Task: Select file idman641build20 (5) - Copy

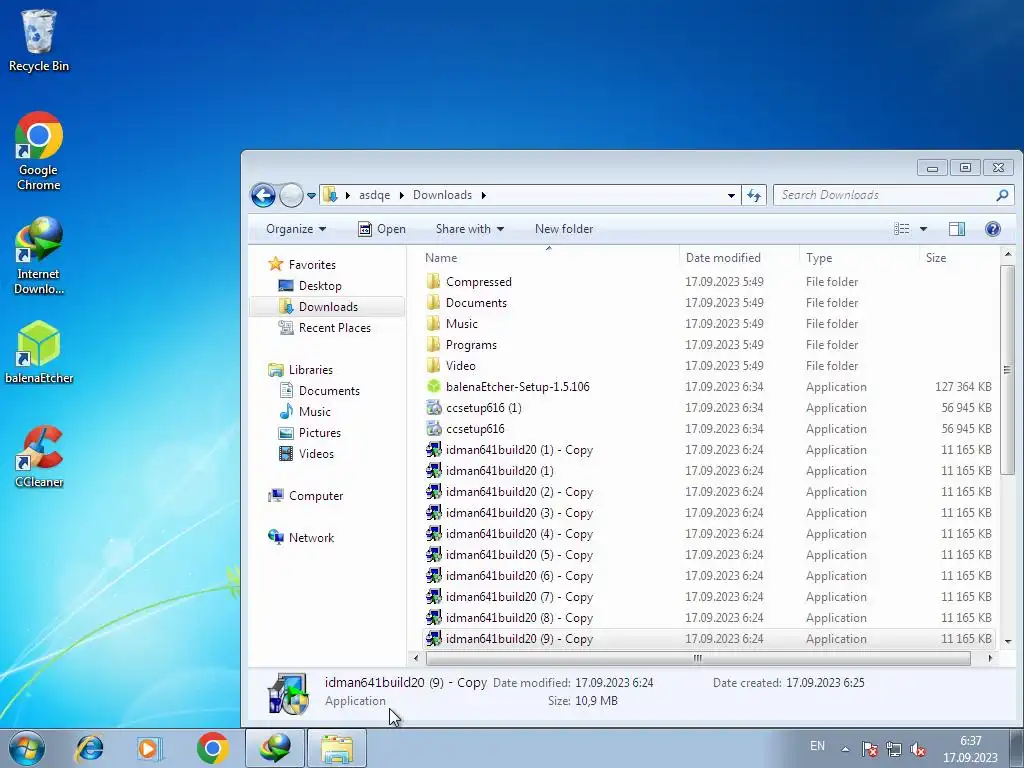Action: coord(519,554)
